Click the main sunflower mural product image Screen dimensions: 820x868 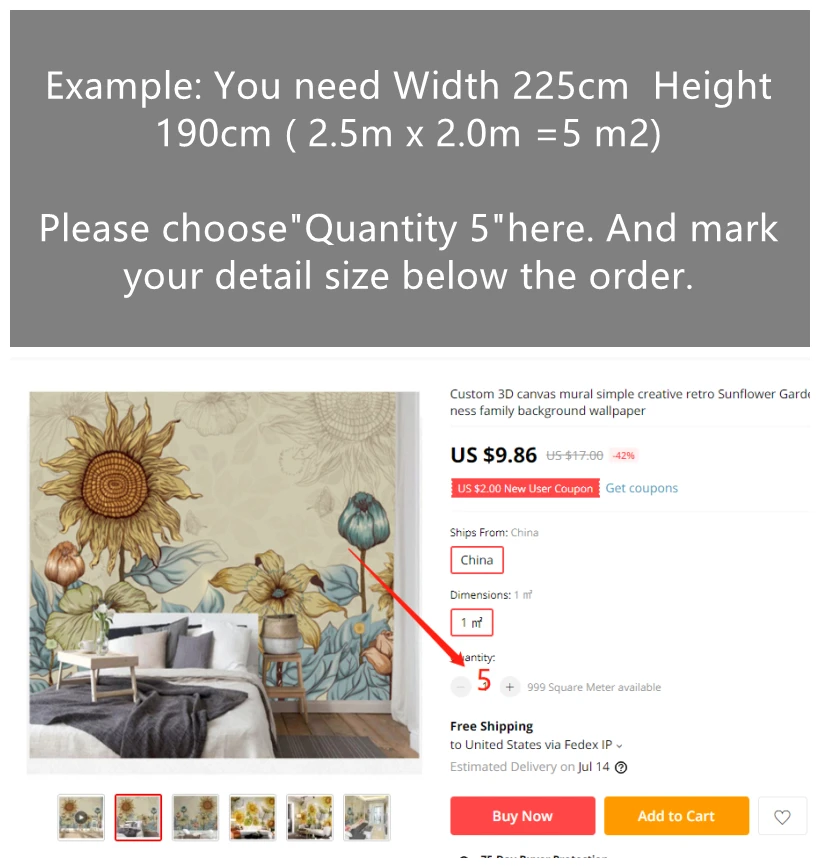click(x=224, y=575)
